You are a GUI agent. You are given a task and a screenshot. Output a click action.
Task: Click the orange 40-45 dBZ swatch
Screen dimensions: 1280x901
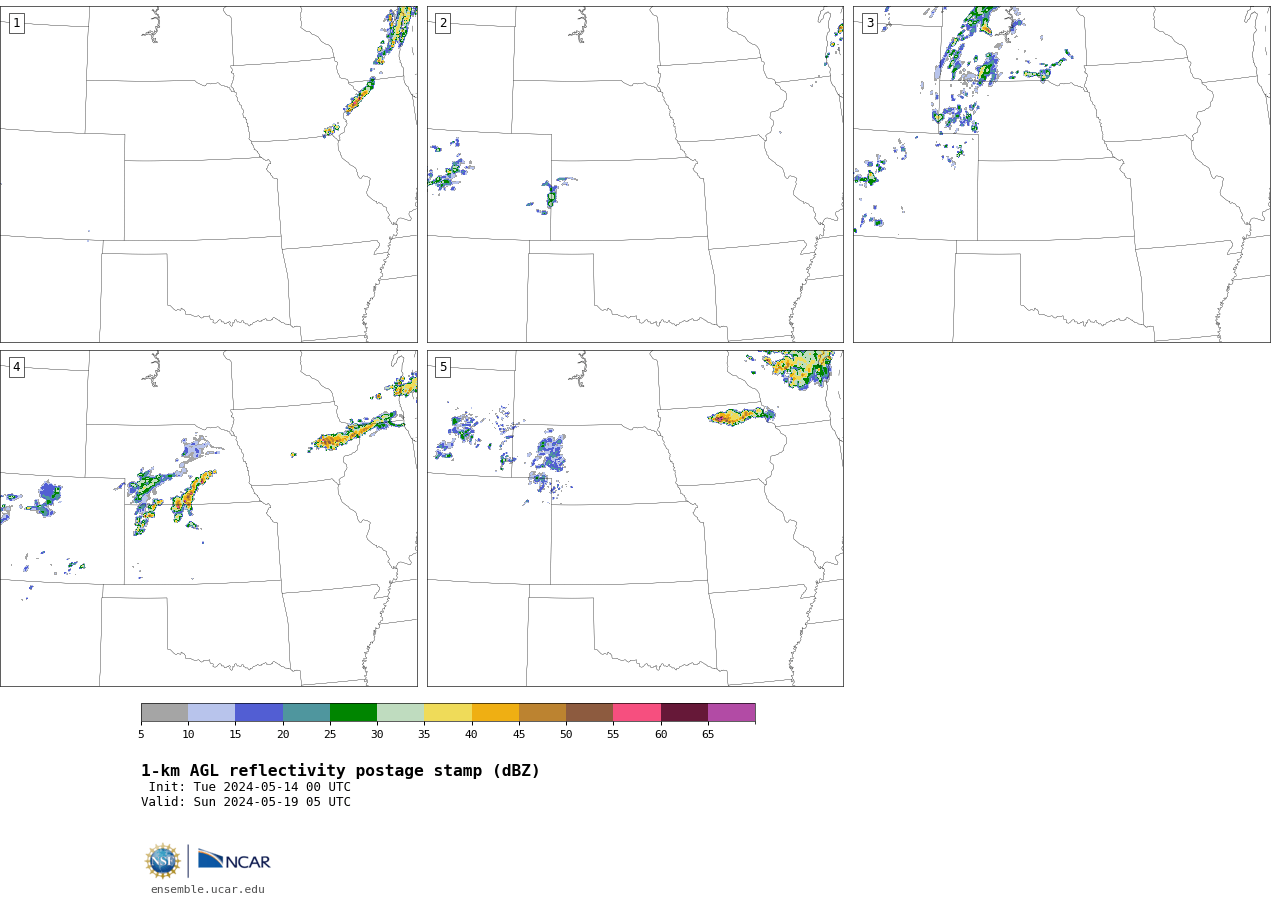tap(495, 712)
